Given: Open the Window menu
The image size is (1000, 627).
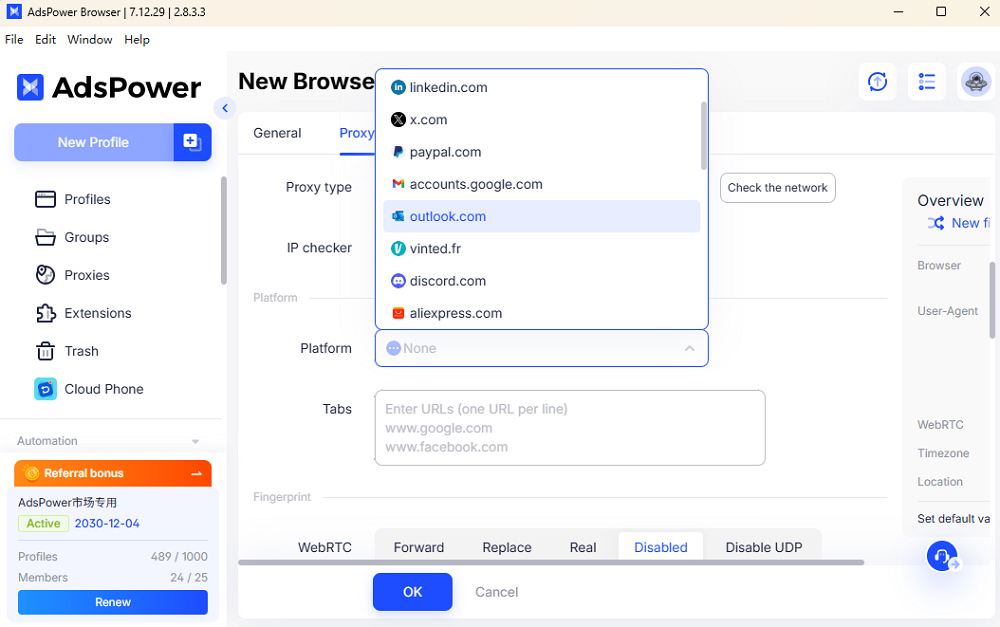Looking at the screenshot, I should [89, 39].
